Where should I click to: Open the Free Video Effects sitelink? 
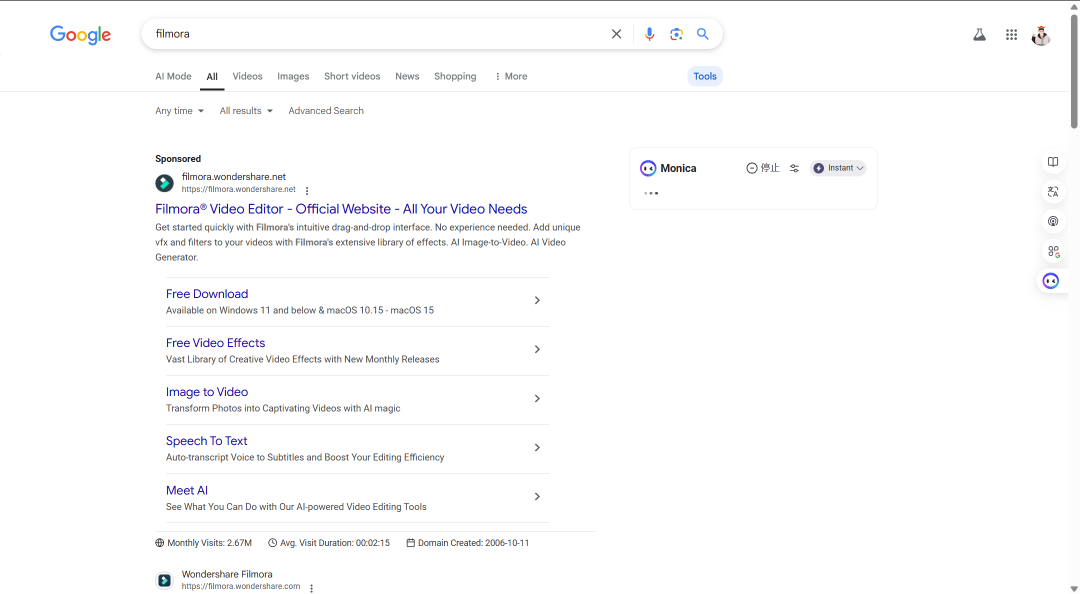click(x=216, y=343)
